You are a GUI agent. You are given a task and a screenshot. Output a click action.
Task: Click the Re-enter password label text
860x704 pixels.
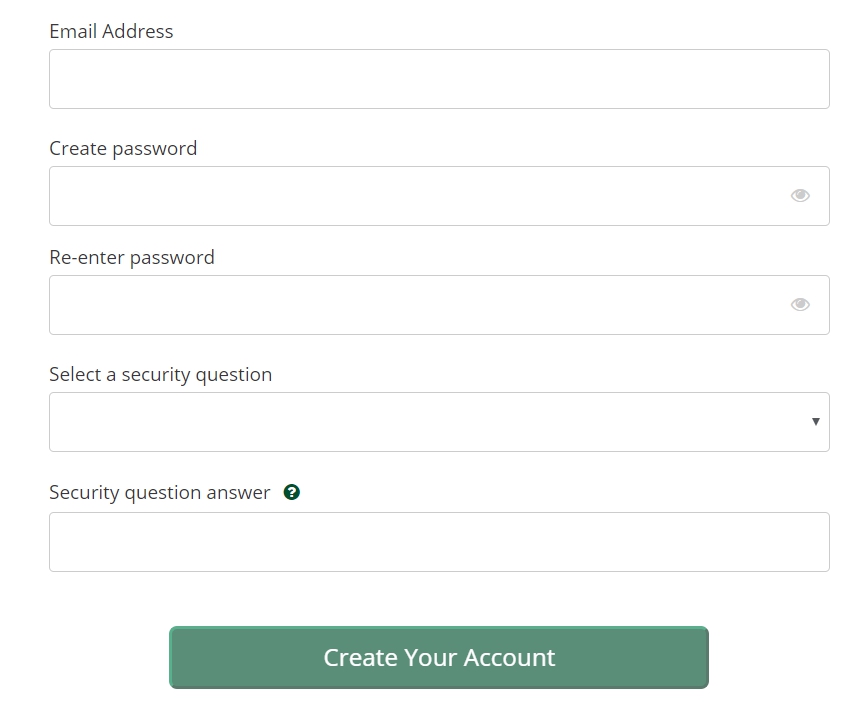tap(132, 258)
